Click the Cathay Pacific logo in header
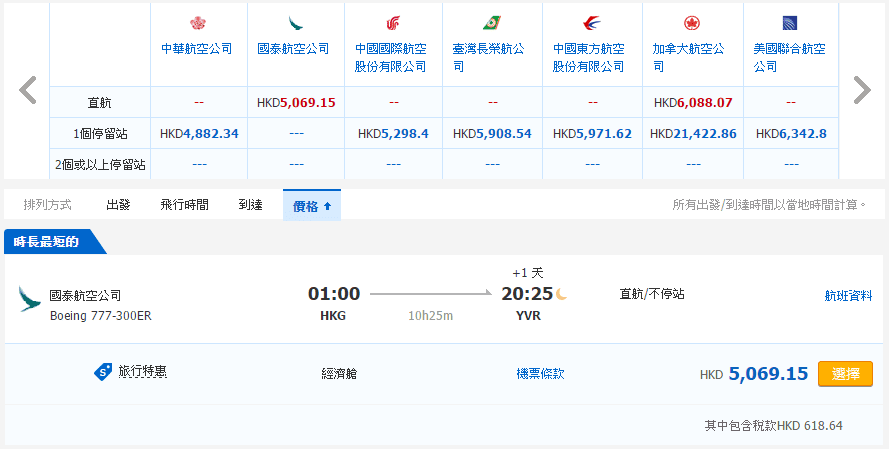 (x=295, y=23)
